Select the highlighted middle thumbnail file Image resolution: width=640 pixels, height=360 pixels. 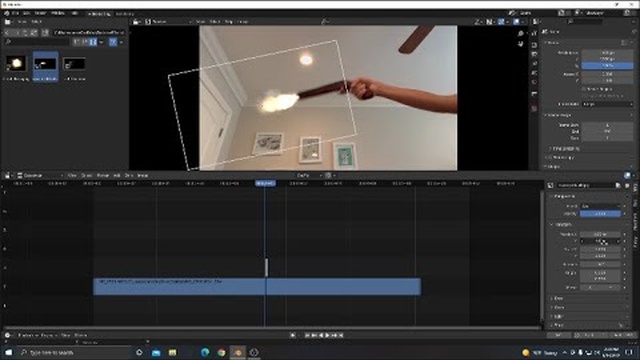pyautogui.click(x=45, y=67)
